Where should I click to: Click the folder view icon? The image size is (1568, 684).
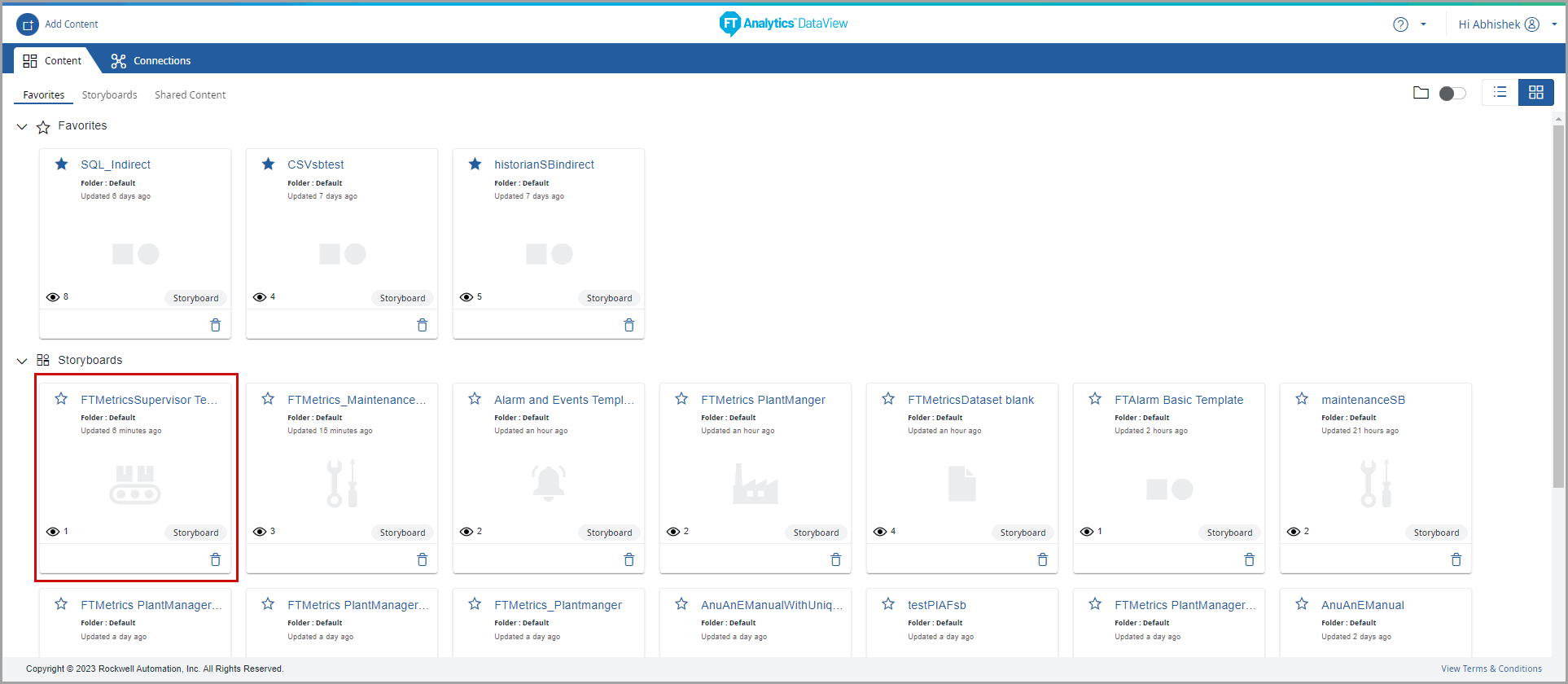1421,93
